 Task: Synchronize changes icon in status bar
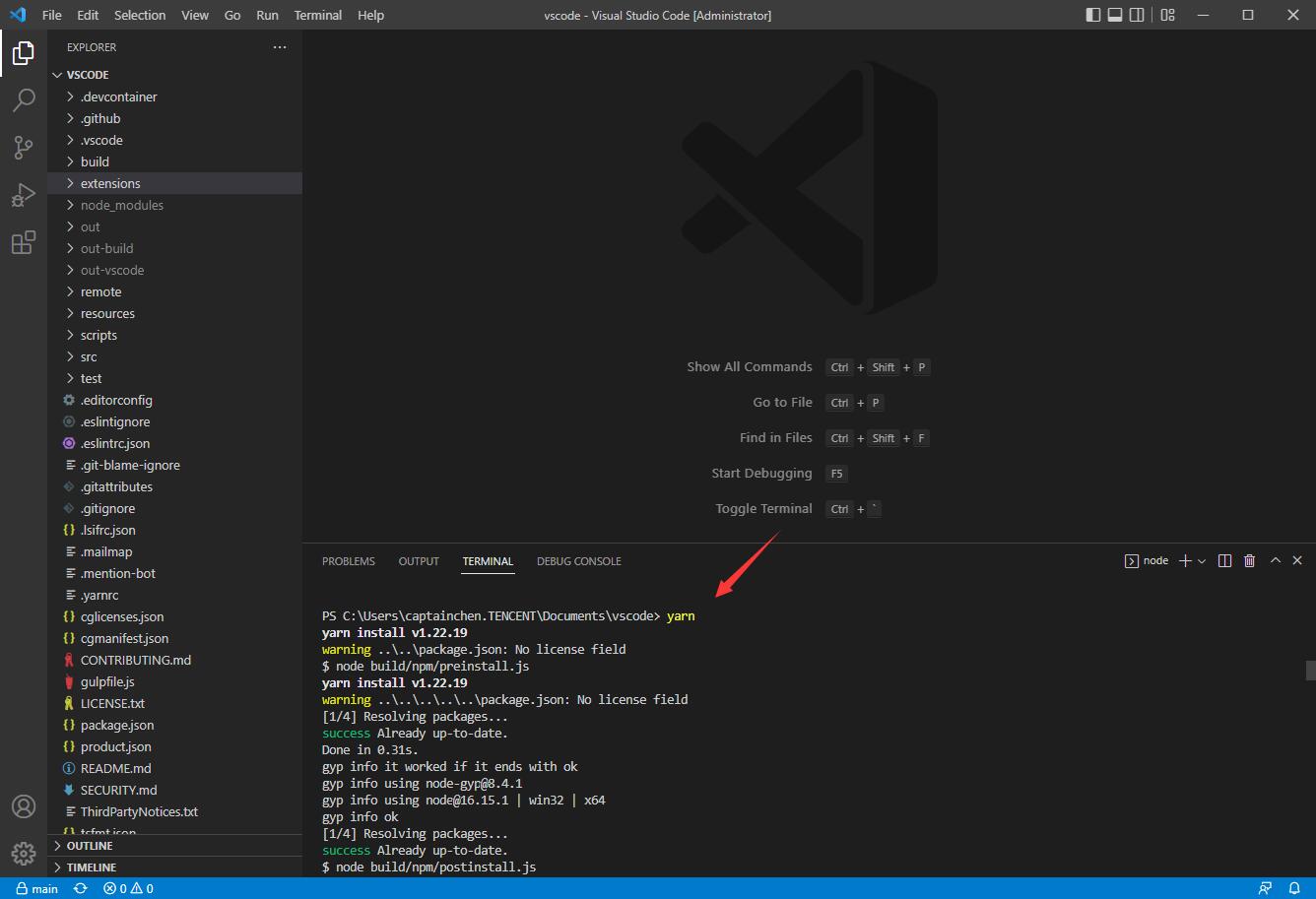click(81, 888)
